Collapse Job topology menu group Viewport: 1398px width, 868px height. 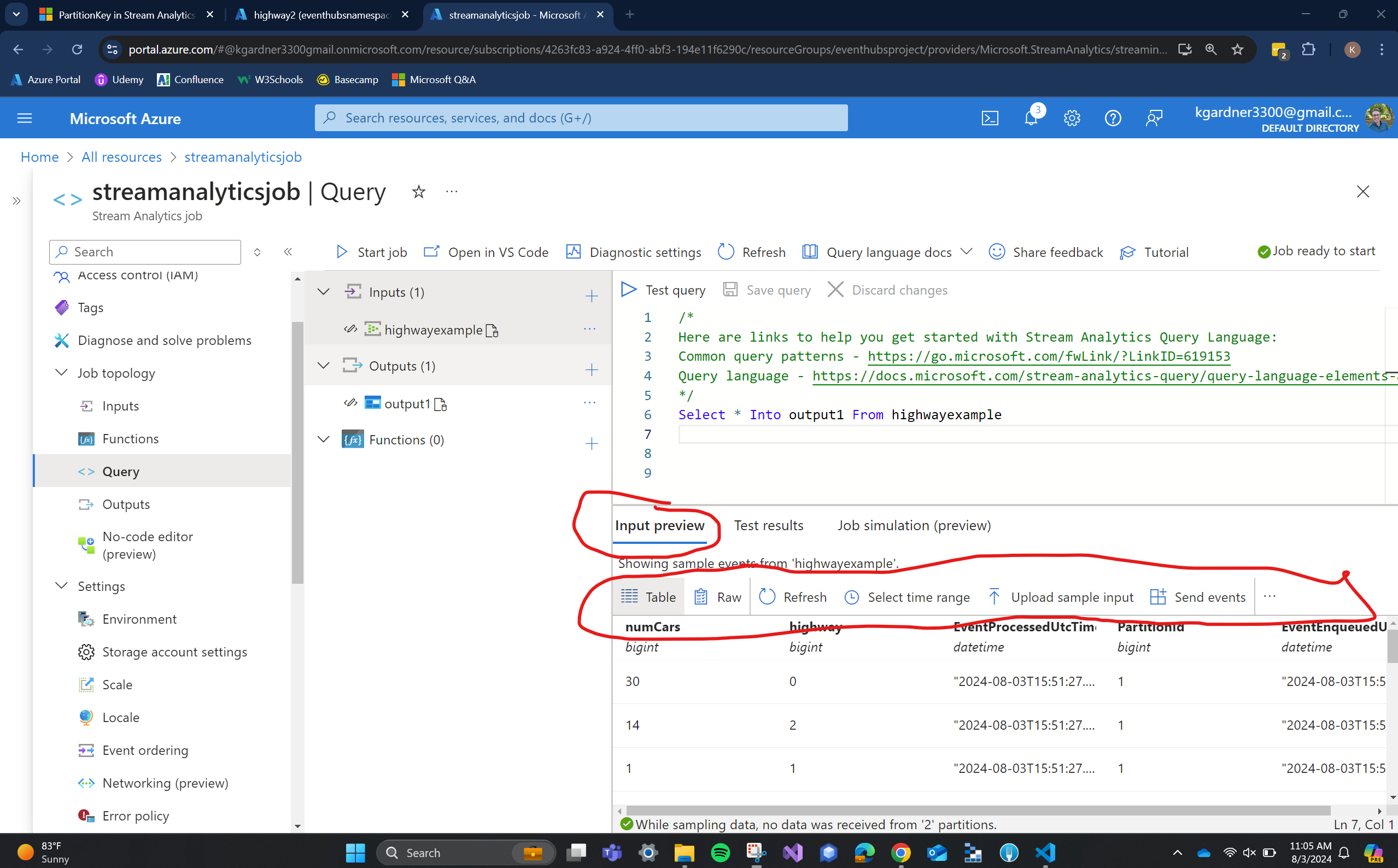61,373
